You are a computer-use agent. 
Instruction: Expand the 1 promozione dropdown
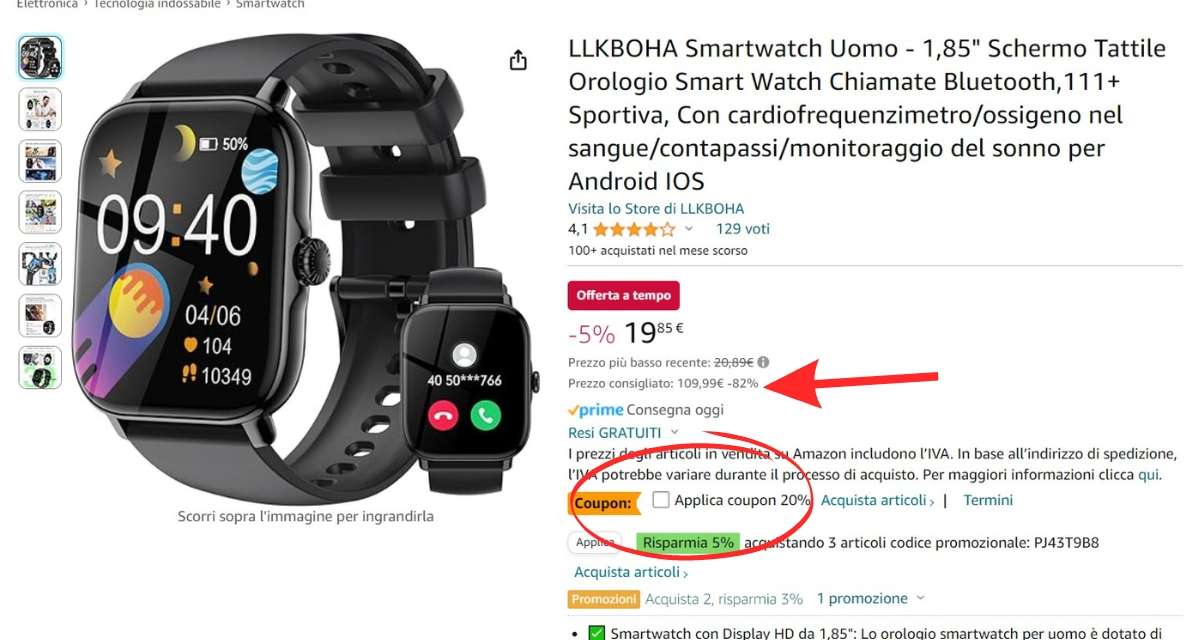[x=870, y=598]
